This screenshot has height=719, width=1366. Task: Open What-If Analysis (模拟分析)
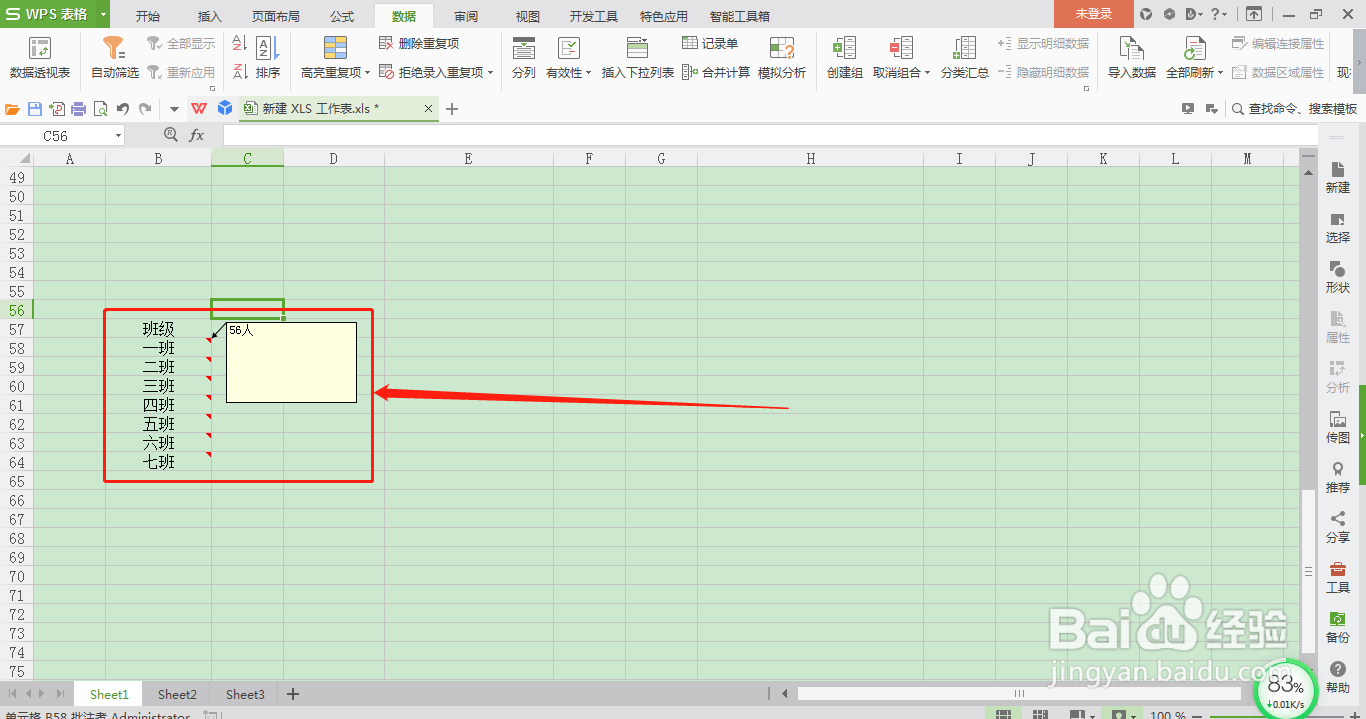coord(782,58)
